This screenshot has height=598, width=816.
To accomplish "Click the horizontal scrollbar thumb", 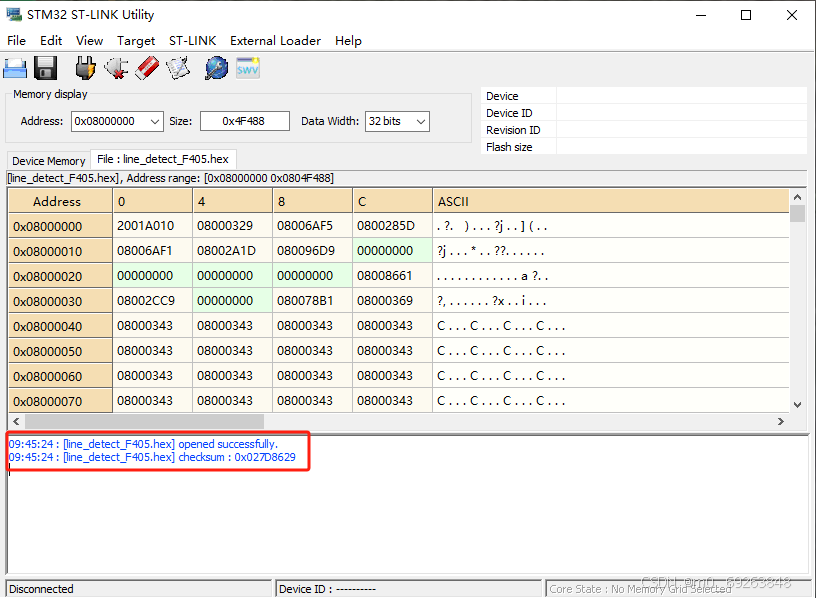I will [144, 421].
